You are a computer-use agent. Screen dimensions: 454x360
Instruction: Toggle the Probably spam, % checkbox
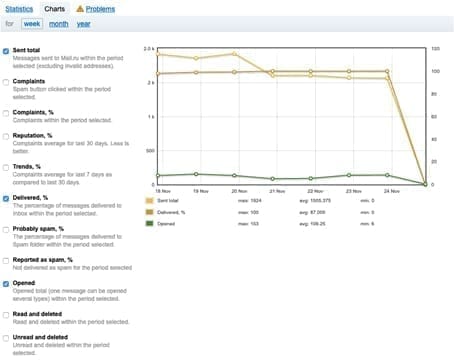(6, 230)
